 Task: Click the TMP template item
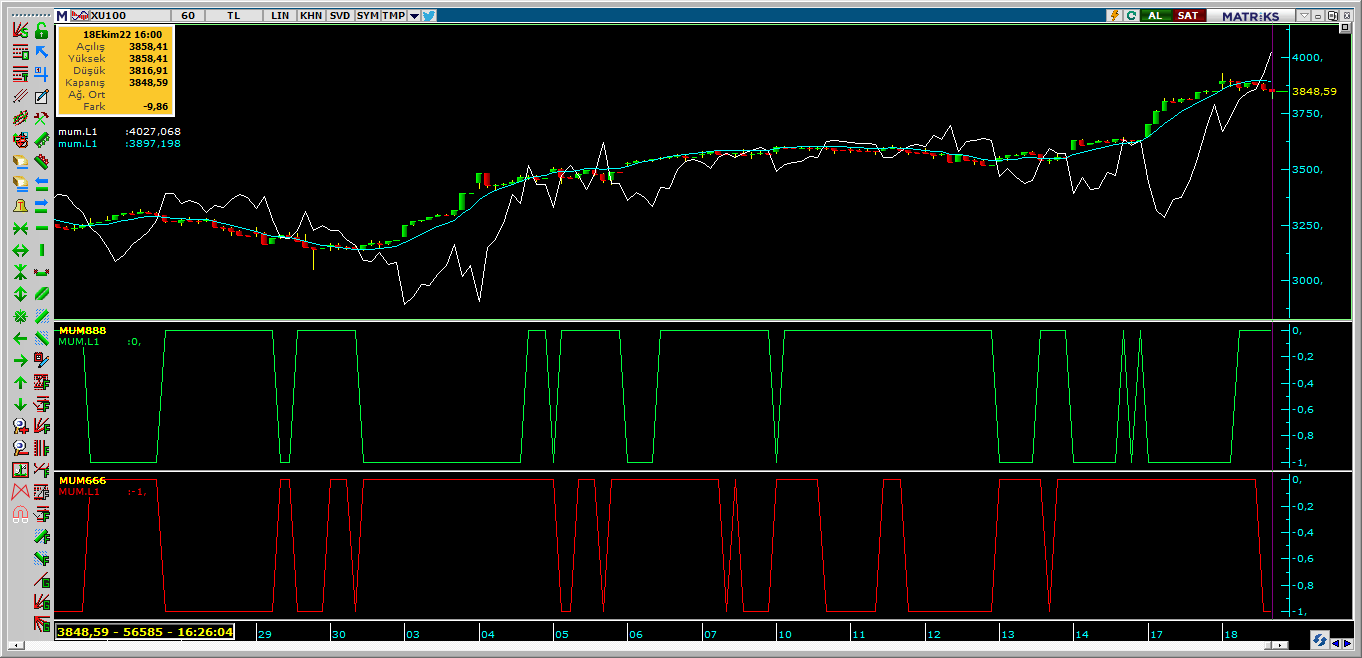click(394, 16)
